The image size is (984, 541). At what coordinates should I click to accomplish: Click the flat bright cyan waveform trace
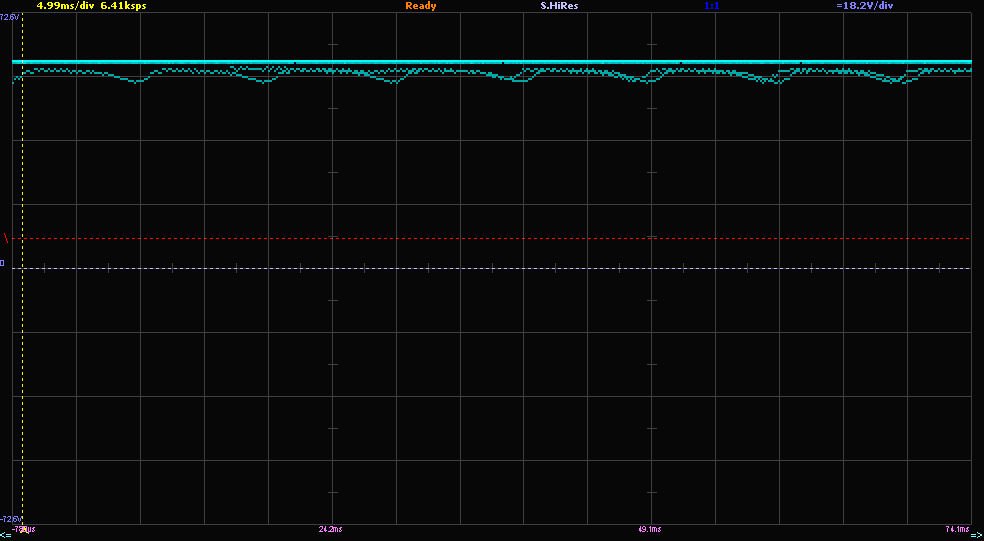[x=500, y=62]
